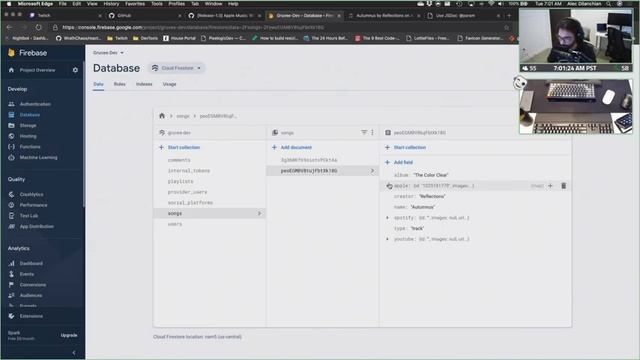The image size is (640, 360).
Task: Click the Conversions flag icon
Action: 11,284
